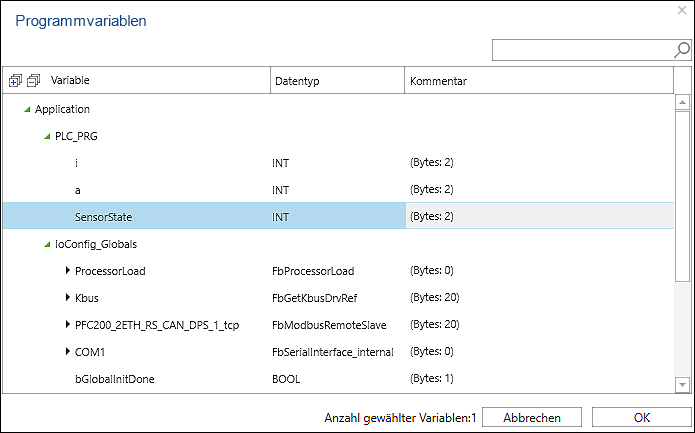
Task: Expand the Kbus entry
Action: click(67, 297)
